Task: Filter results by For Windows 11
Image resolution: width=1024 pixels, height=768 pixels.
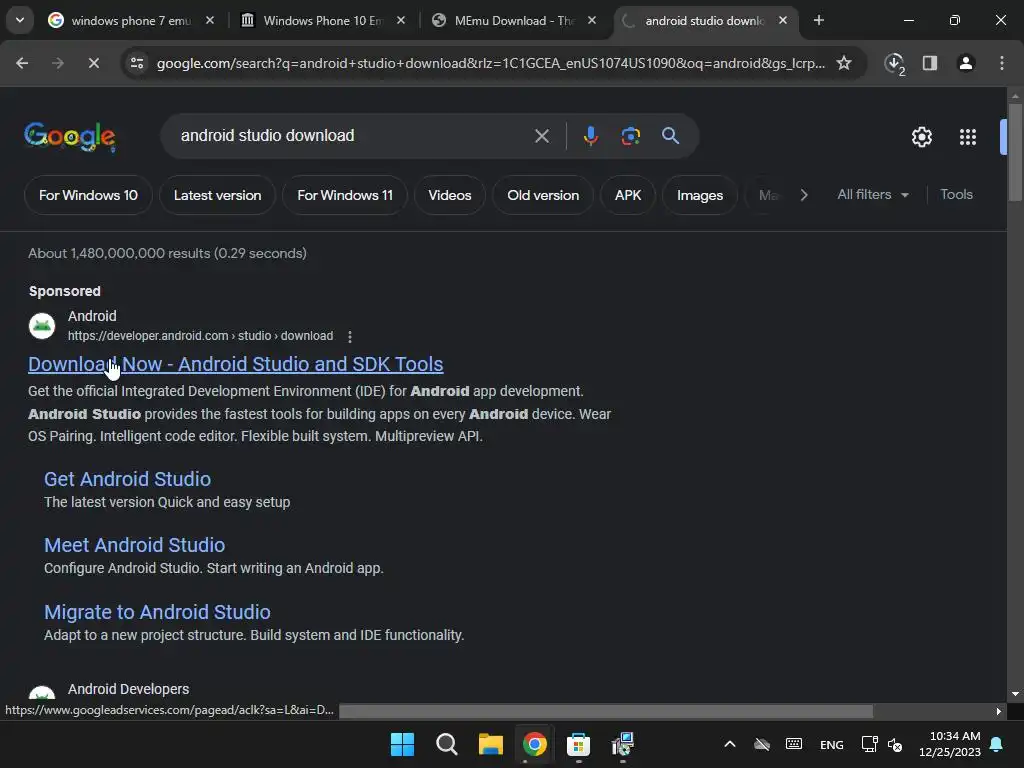Action: pyautogui.click(x=345, y=195)
